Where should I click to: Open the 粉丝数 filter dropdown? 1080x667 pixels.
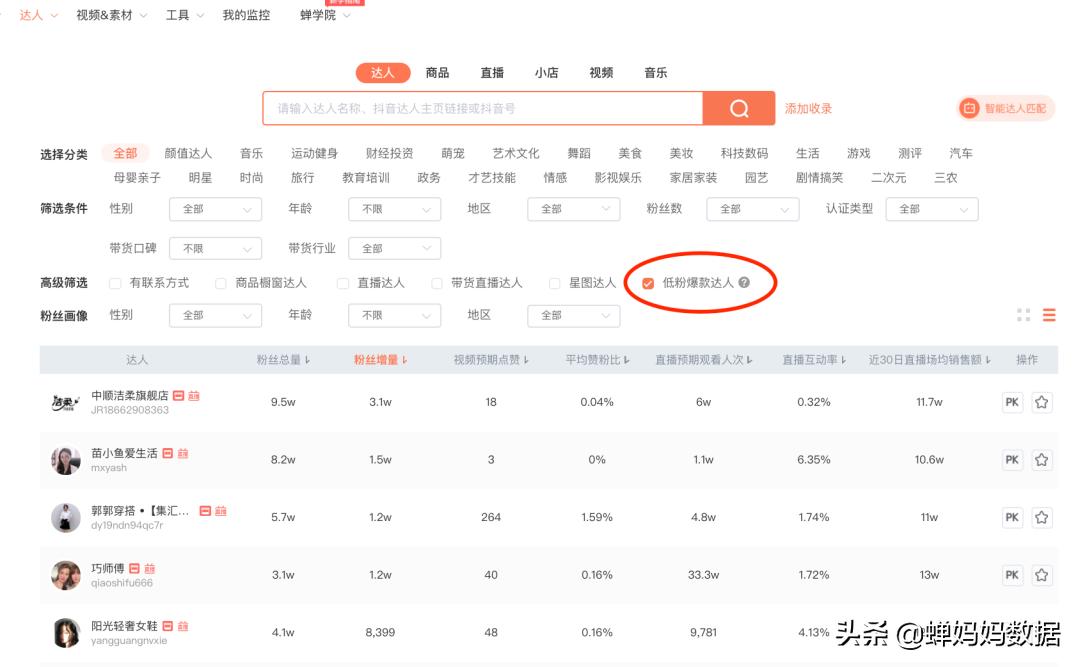coord(752,209)
